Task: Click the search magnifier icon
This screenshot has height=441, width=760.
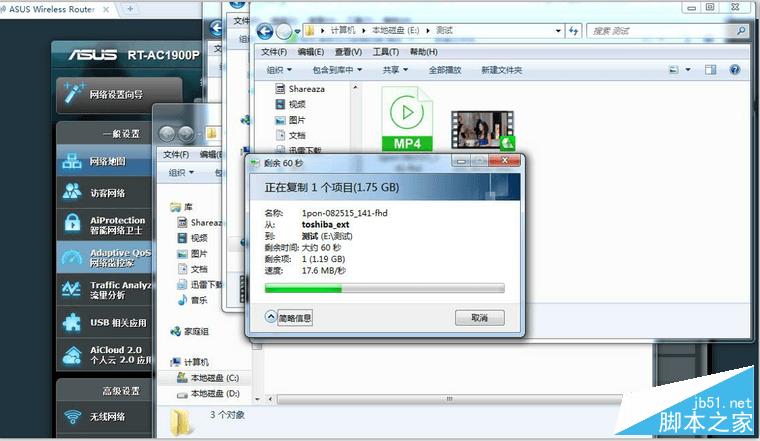Action: 741,31
